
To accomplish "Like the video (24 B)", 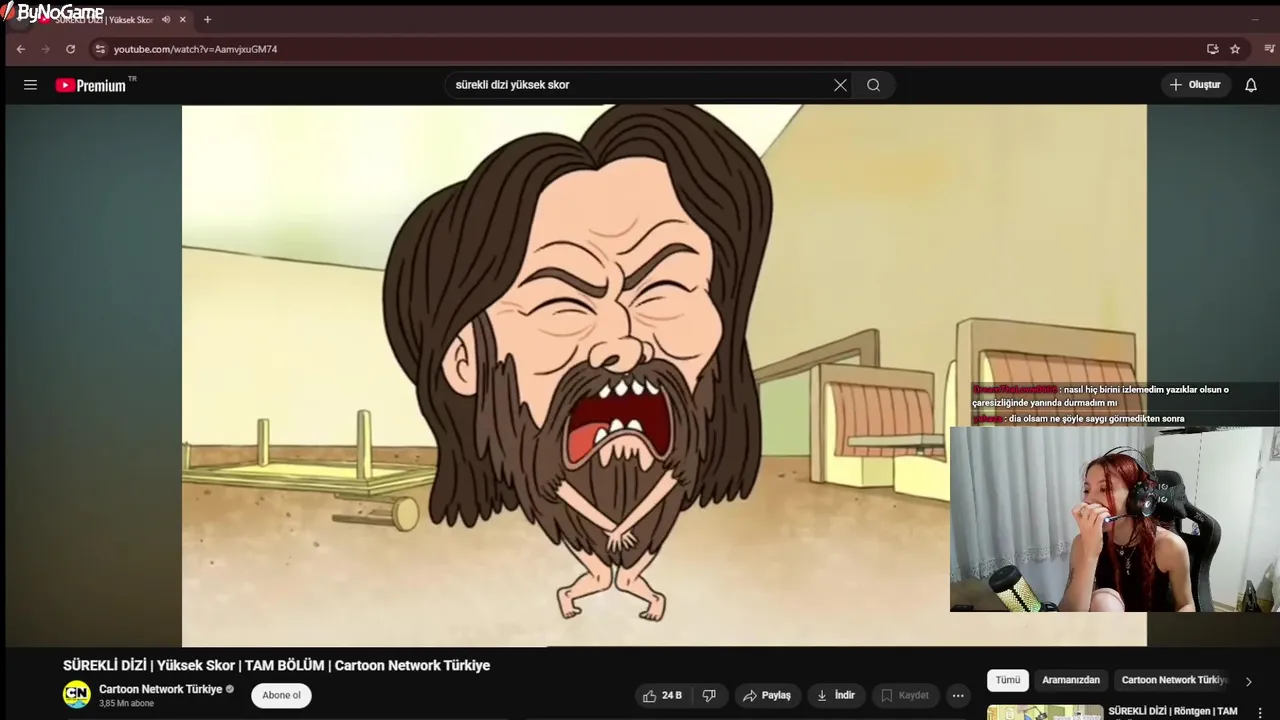I will pos(662,695).
